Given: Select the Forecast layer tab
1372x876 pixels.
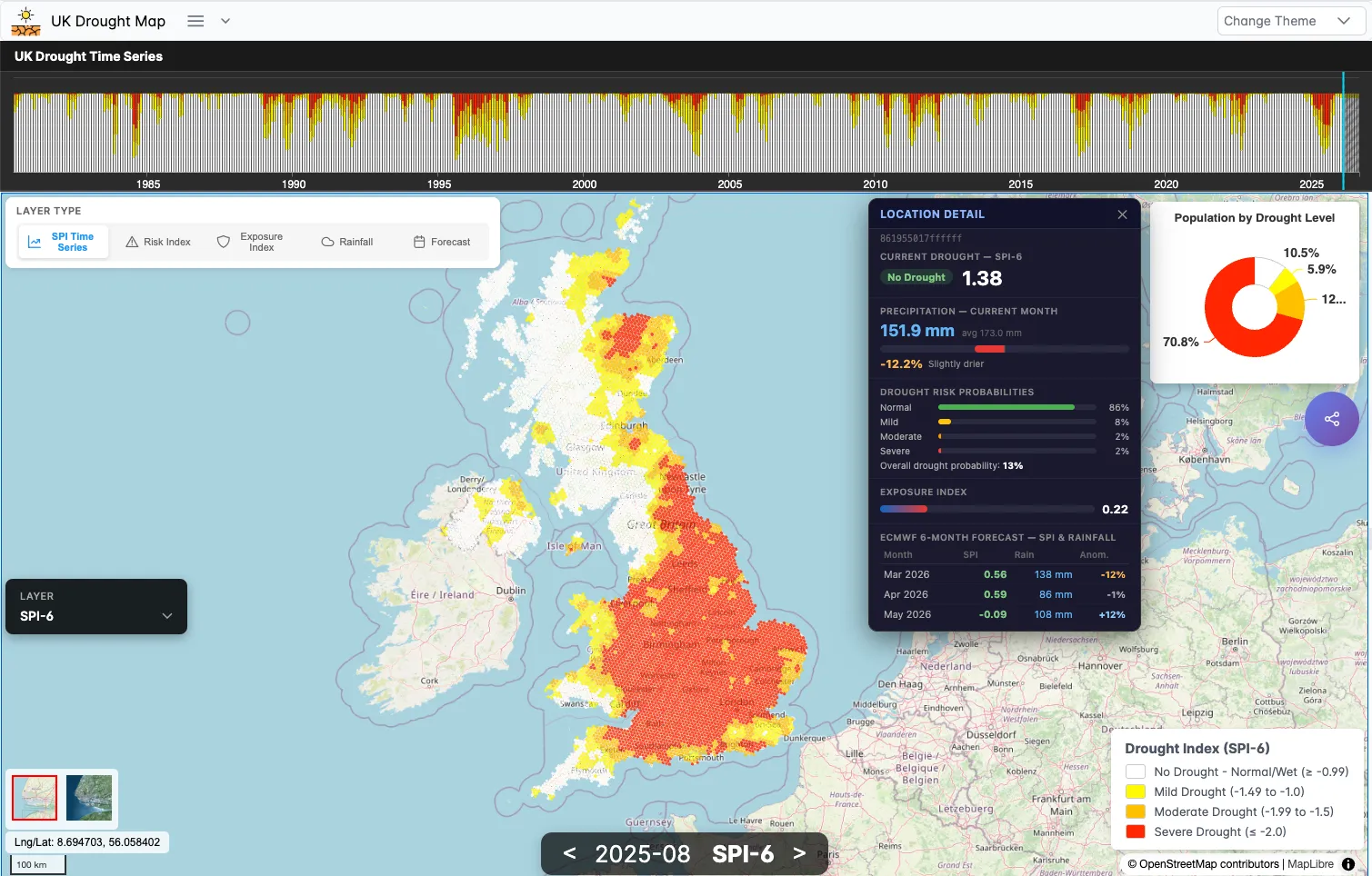Looking at the screenshot, I should (444, 241).
